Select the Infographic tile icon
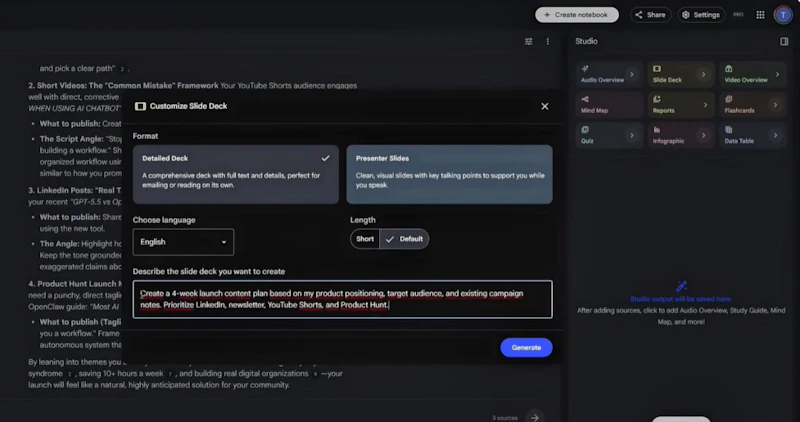This screenshot has height=422, width=800. (657, 130)
